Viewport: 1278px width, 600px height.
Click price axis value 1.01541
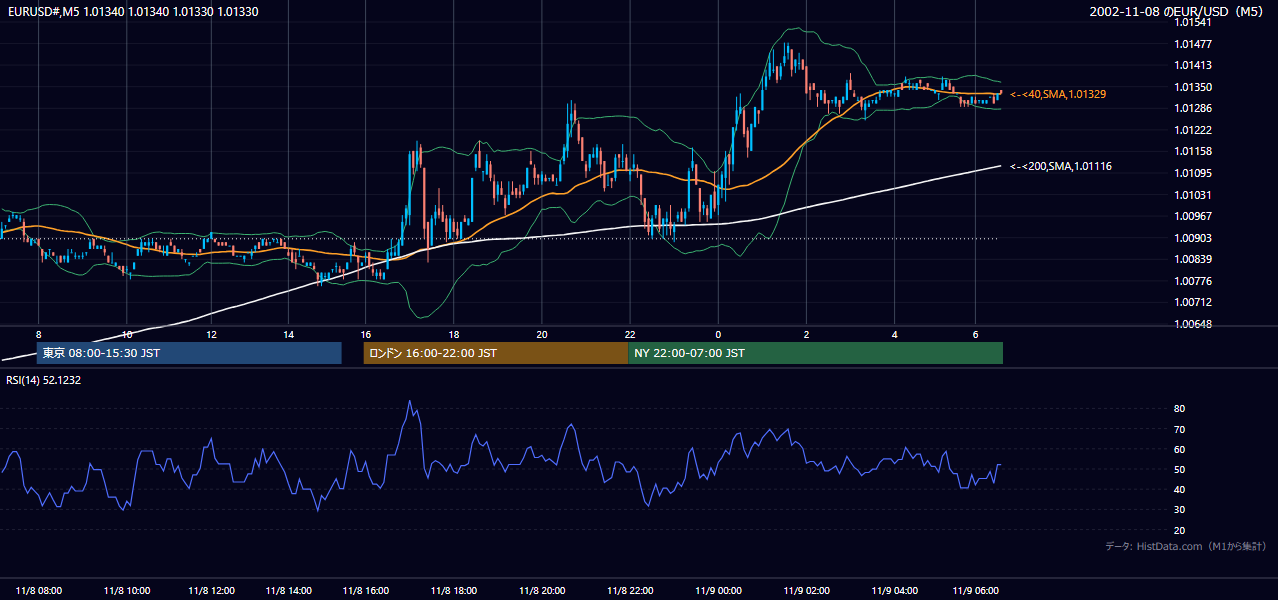pos(1194,23)
